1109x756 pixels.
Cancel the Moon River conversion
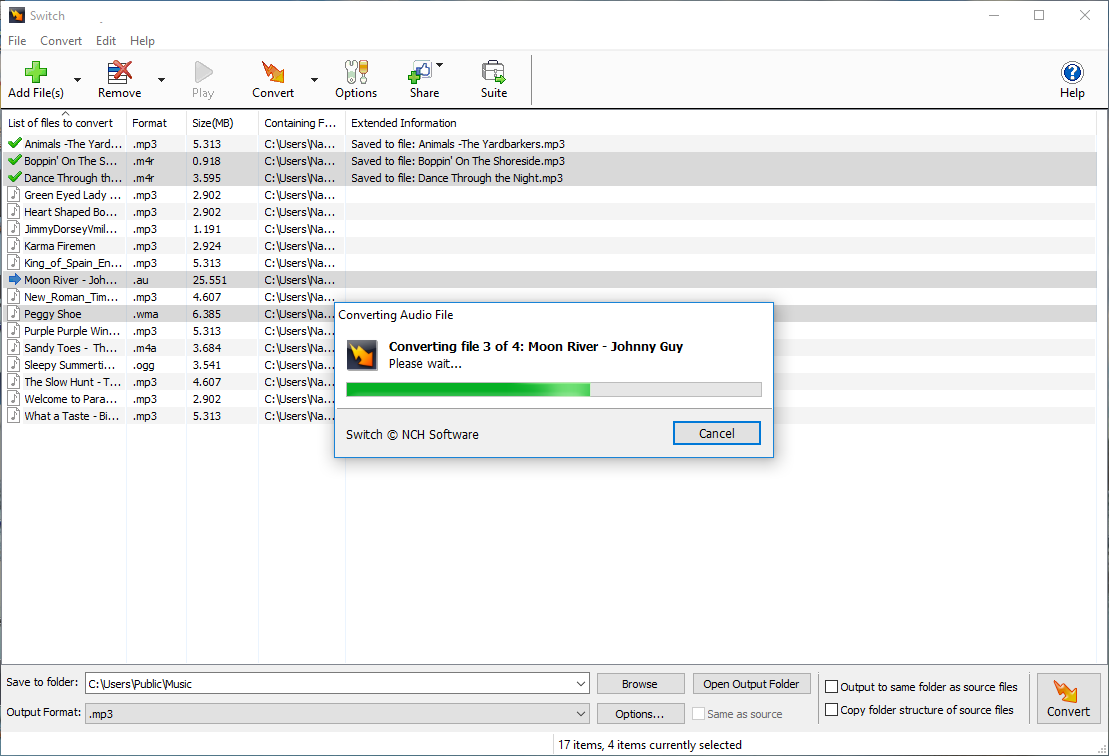pos(717,433)
